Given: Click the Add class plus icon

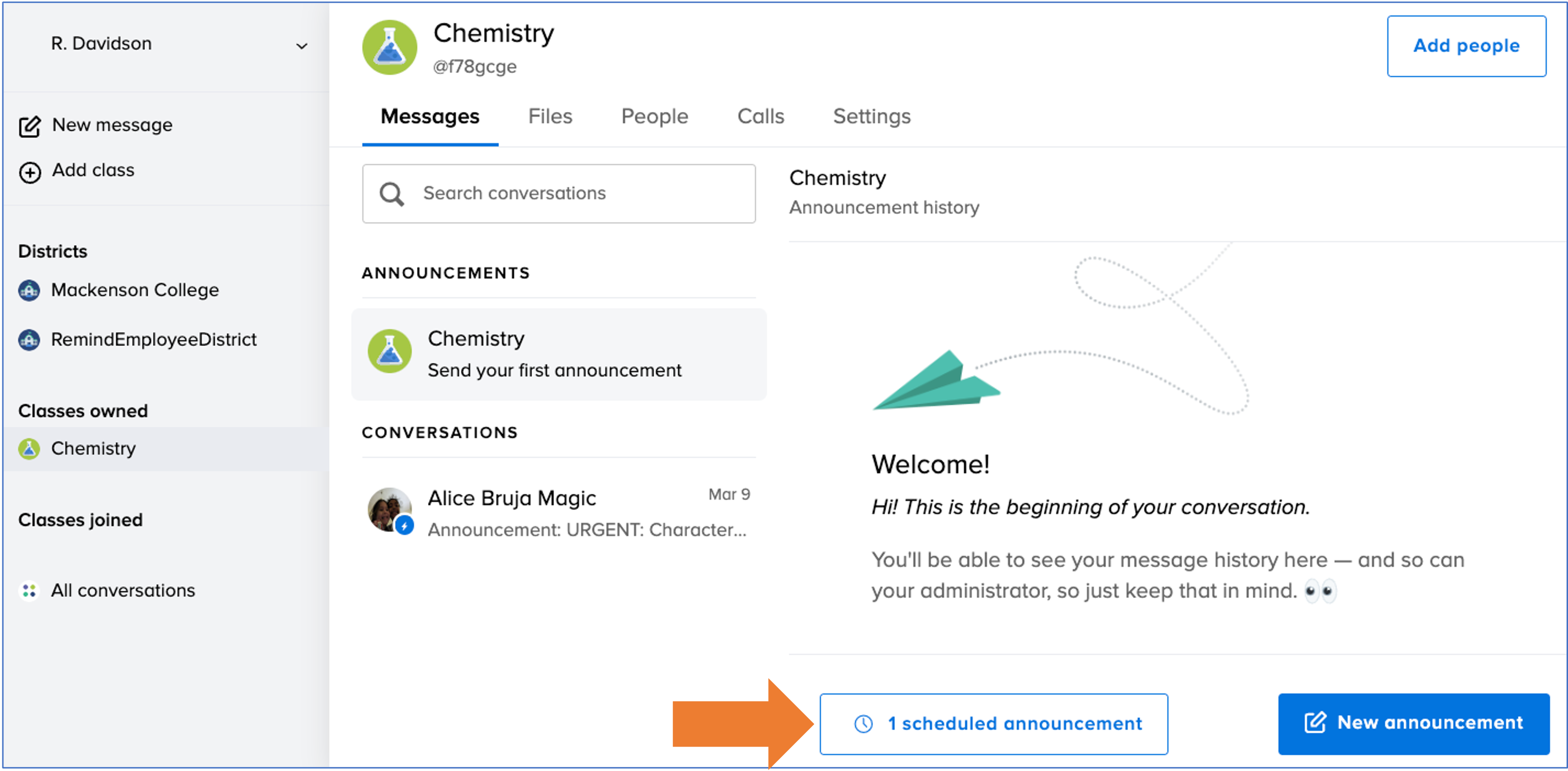Looking at the screenshot, I should coord(30,172).
